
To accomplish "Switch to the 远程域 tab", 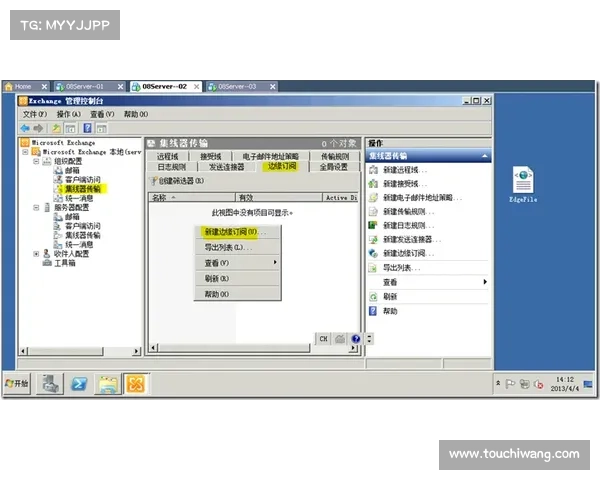I will 168,156.
